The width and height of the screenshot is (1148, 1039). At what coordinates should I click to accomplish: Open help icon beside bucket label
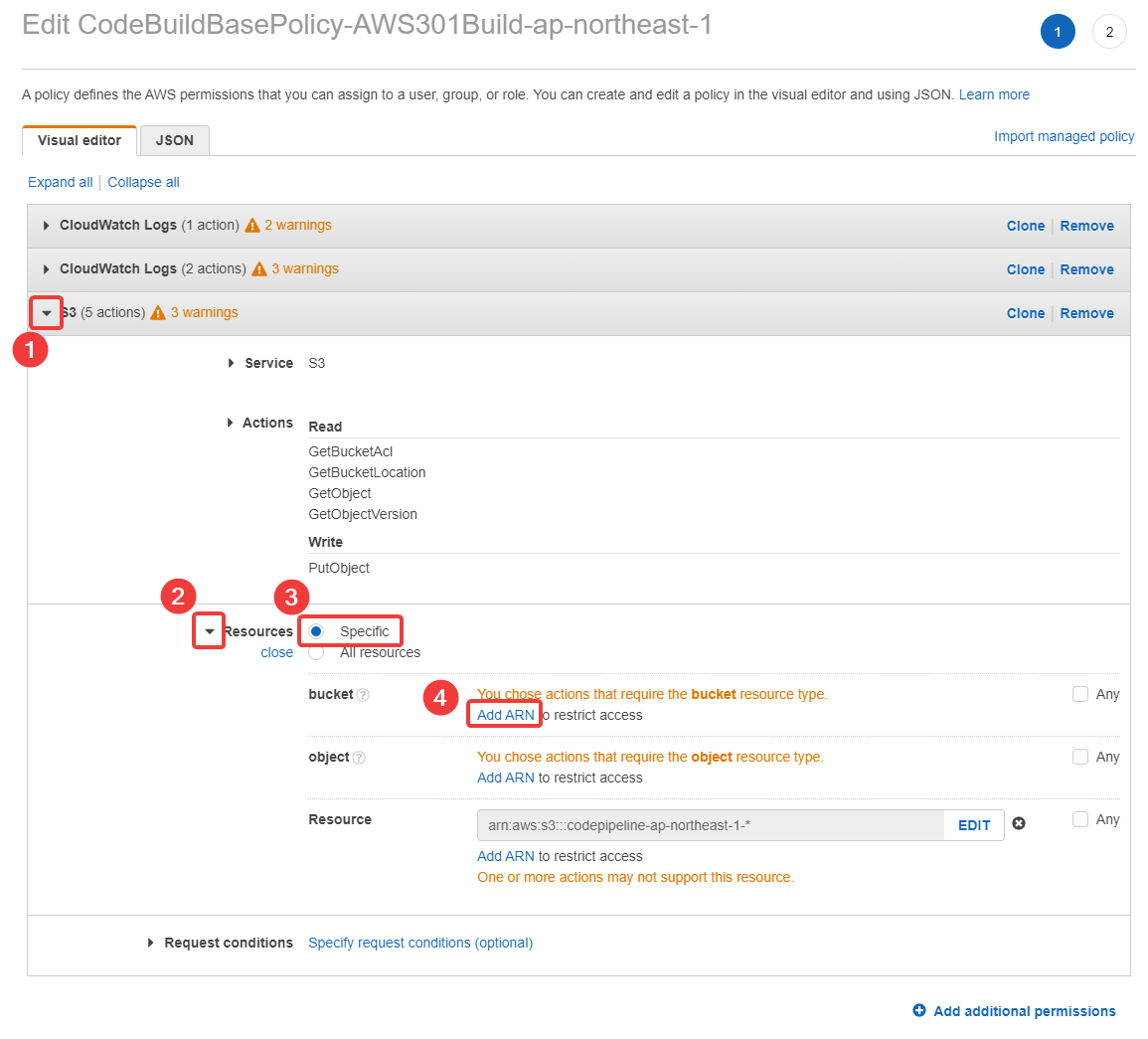[x=363, y=695]
